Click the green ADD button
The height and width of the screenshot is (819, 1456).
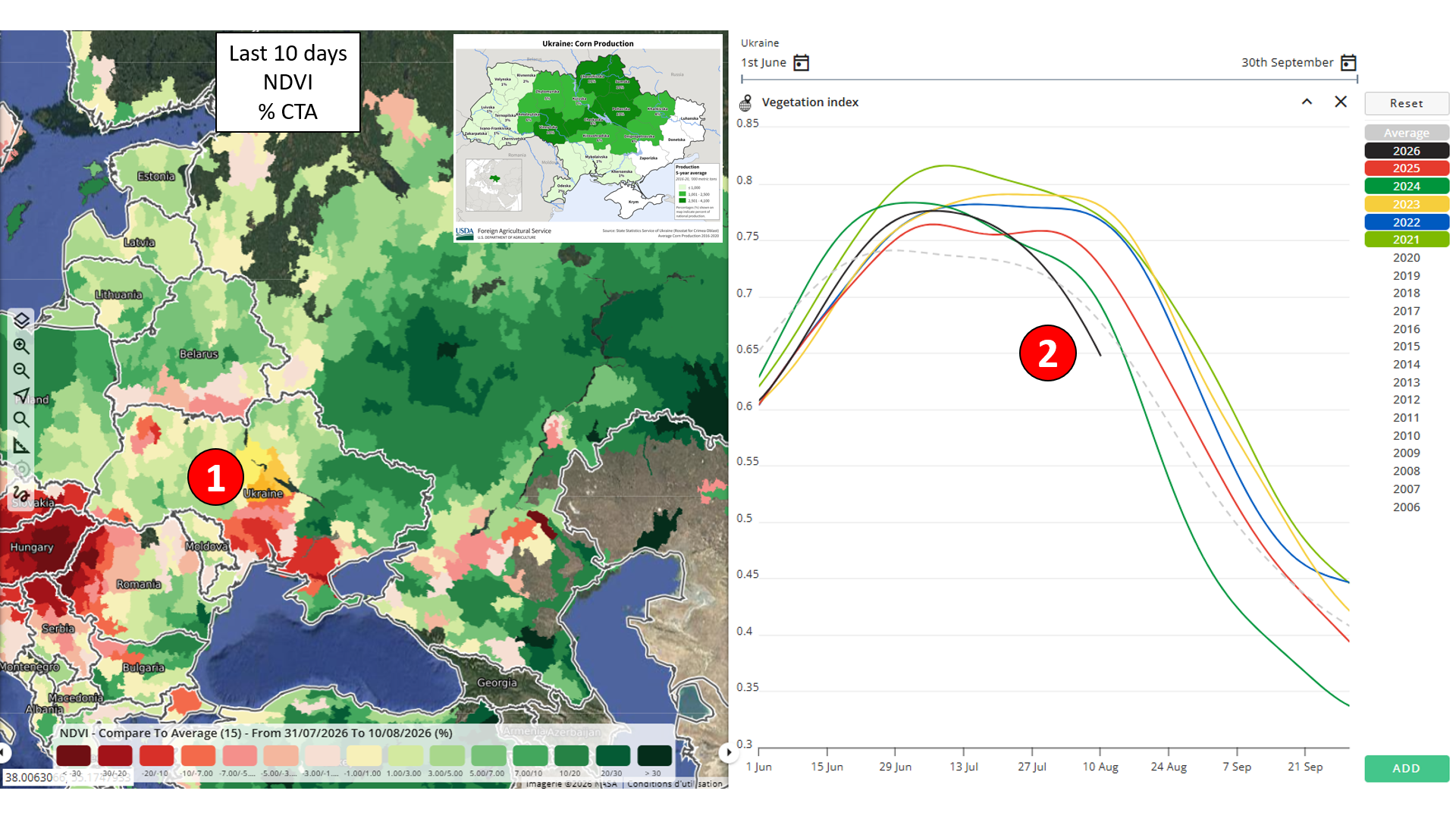1407,768
